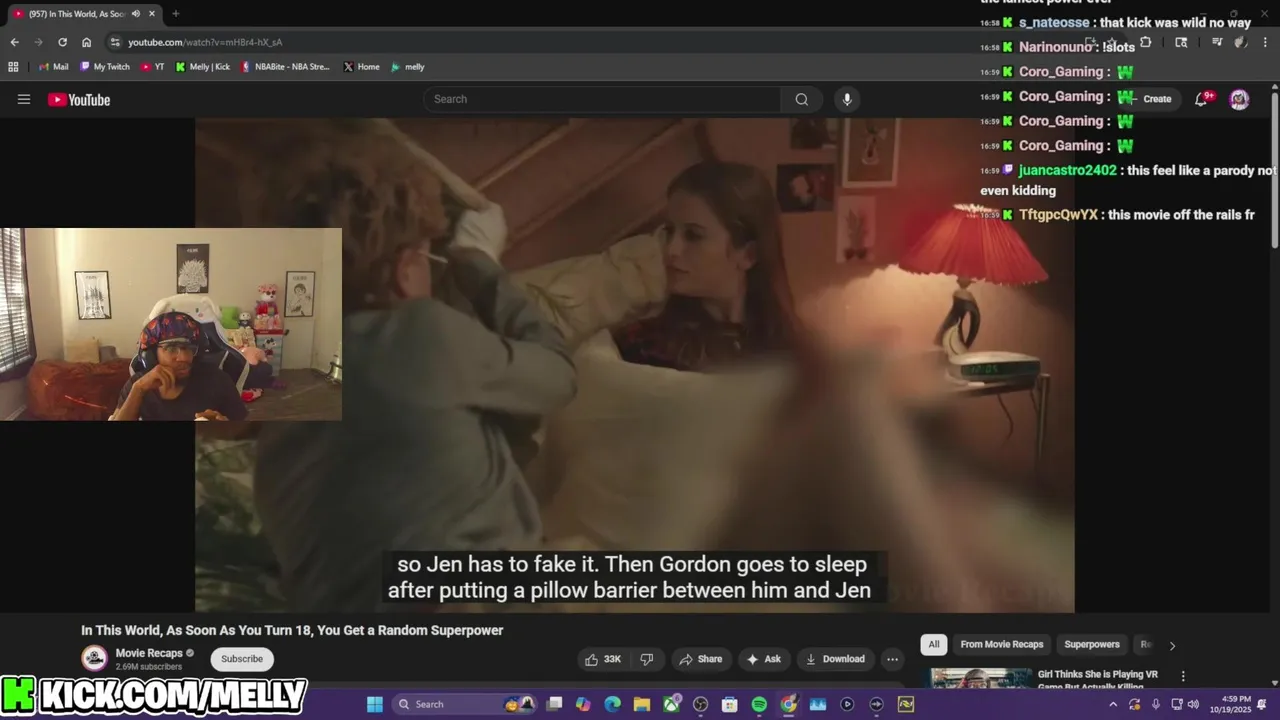This screenshot has height=720, width=1280.
Task: Open the YT bookmark
Action: point(153,67)
